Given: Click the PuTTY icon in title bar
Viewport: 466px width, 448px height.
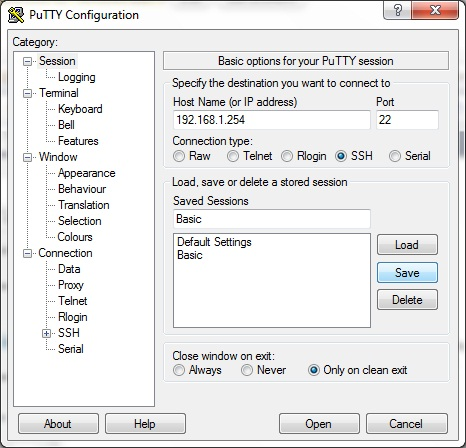Looking at the screenshot, I should click(16, 15).
